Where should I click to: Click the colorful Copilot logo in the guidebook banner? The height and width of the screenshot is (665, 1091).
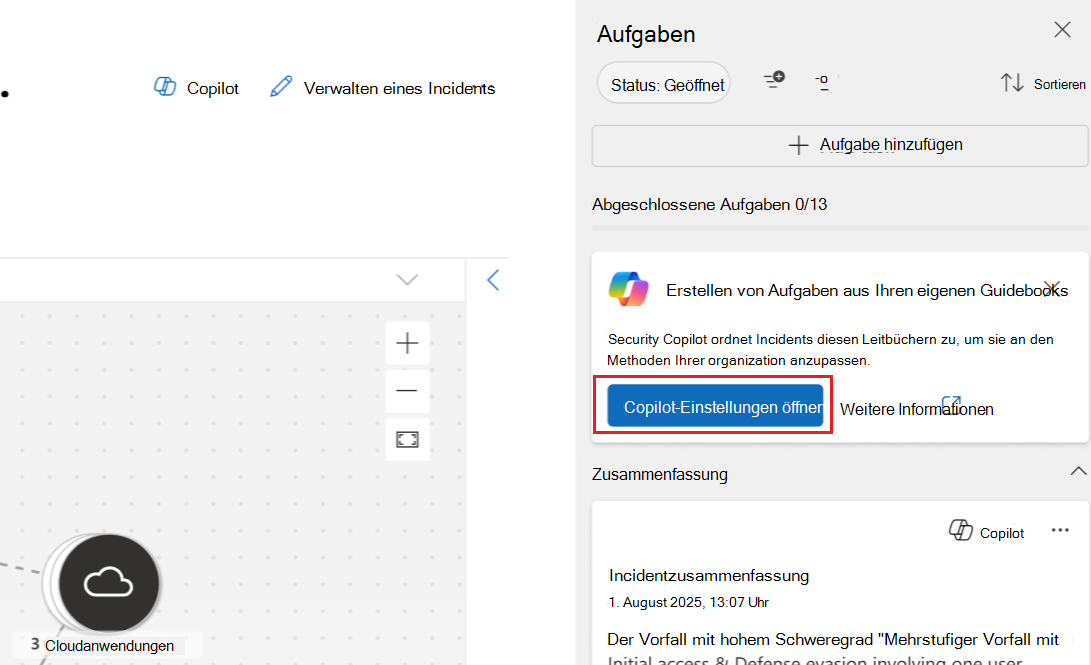(629, 290)
